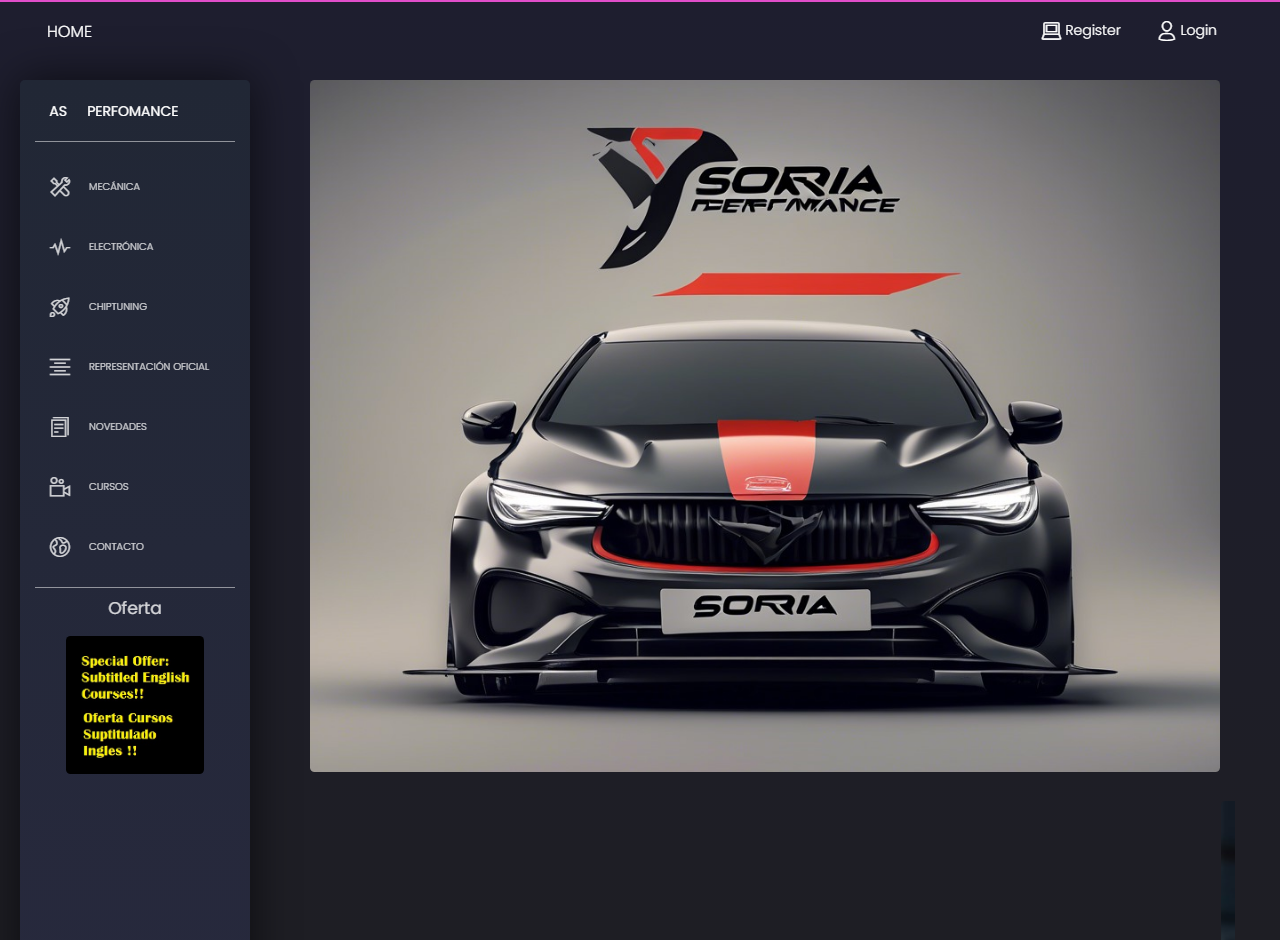Open the REPRESENTACIÓN OFICIAL section
1280x940 pixels.
pos(149,367)
